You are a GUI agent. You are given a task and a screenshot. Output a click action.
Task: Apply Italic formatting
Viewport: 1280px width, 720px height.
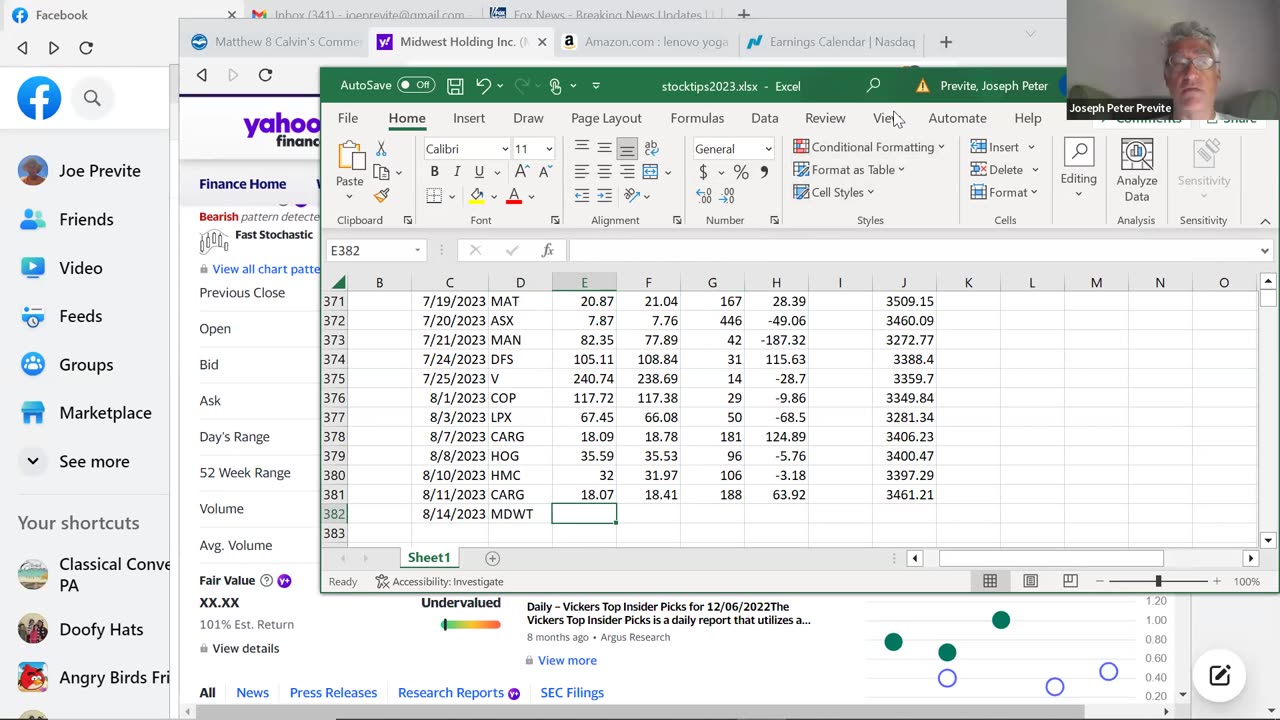(x=457, y=172)
